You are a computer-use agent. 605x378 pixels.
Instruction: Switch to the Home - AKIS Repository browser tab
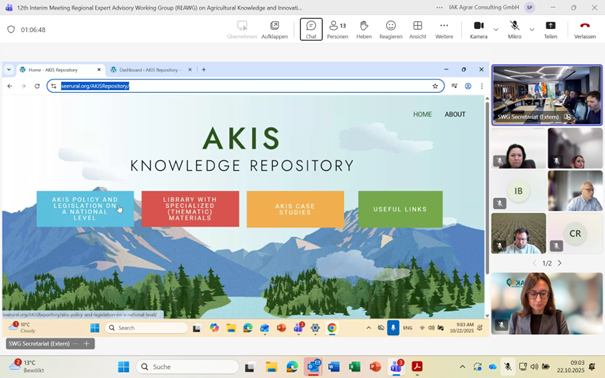tap(61, 70)
